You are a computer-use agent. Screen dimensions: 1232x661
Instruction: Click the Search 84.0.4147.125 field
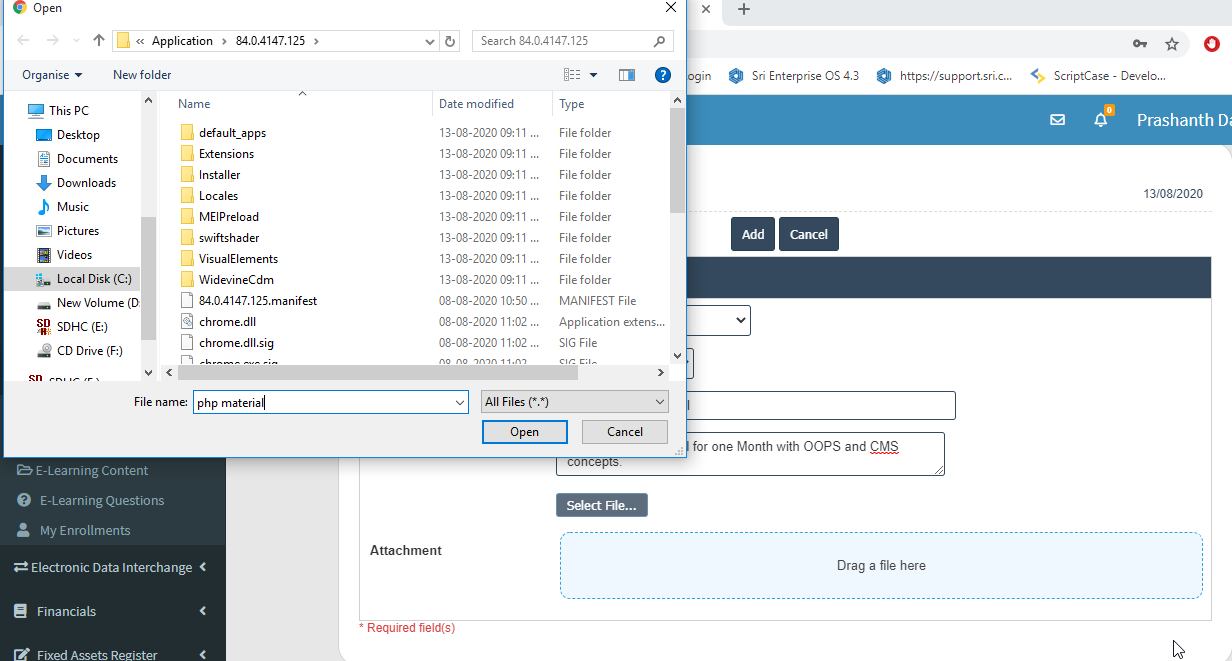(x=565, y=41)
